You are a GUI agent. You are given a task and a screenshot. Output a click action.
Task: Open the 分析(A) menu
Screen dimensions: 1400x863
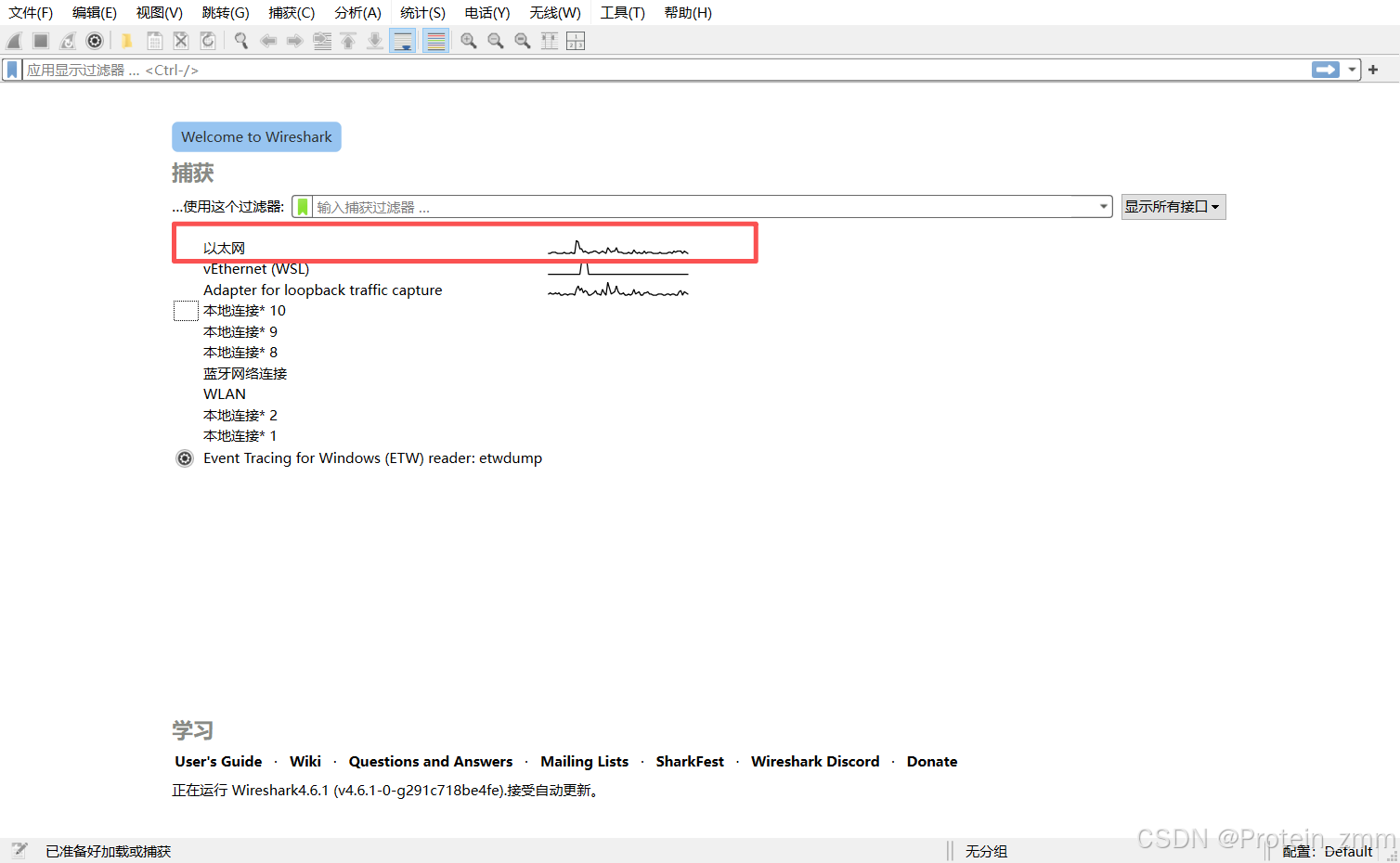click(357, 13)
